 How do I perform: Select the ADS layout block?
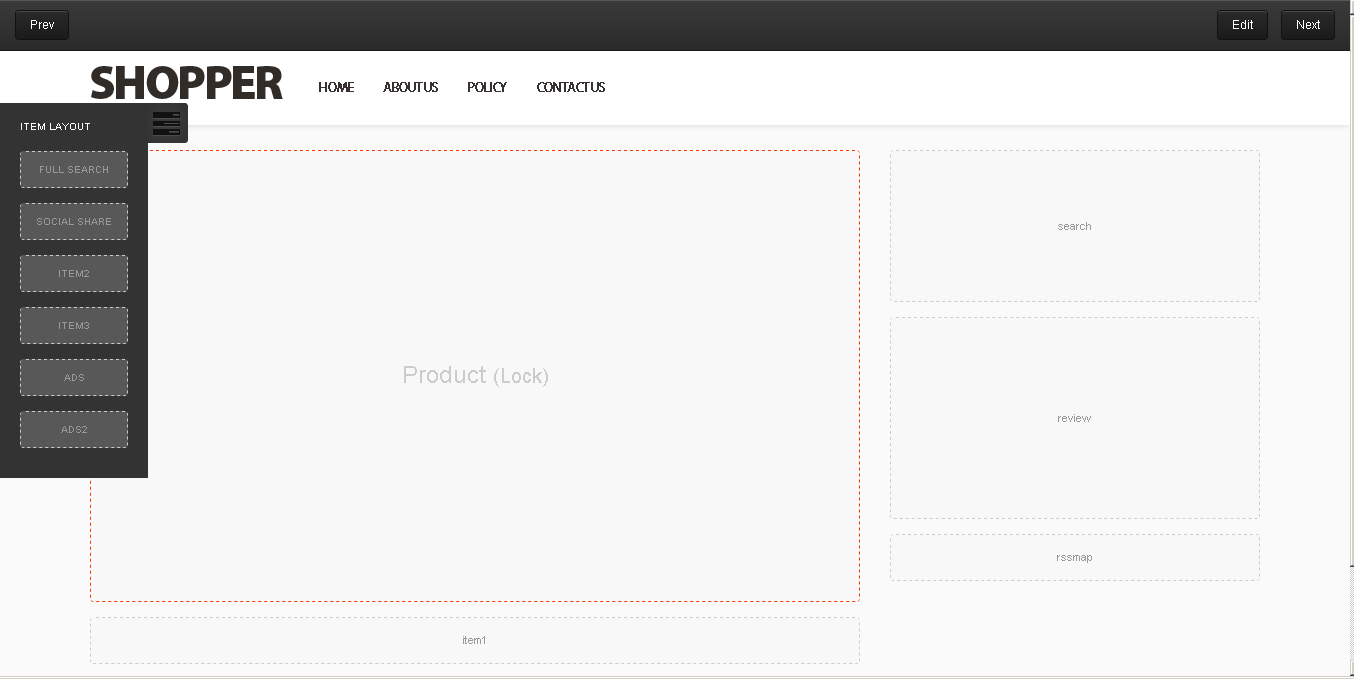click(x=74, y=377)
